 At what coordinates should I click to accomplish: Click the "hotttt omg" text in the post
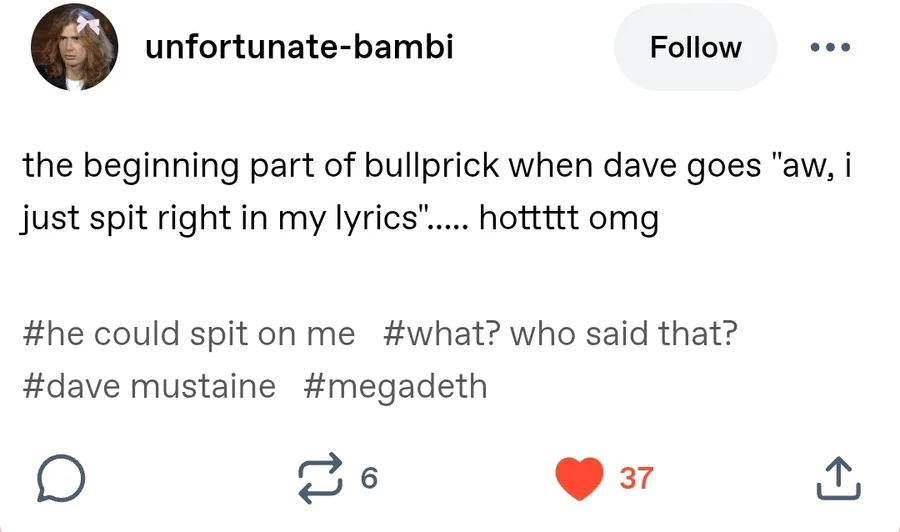tap(569, 218)
